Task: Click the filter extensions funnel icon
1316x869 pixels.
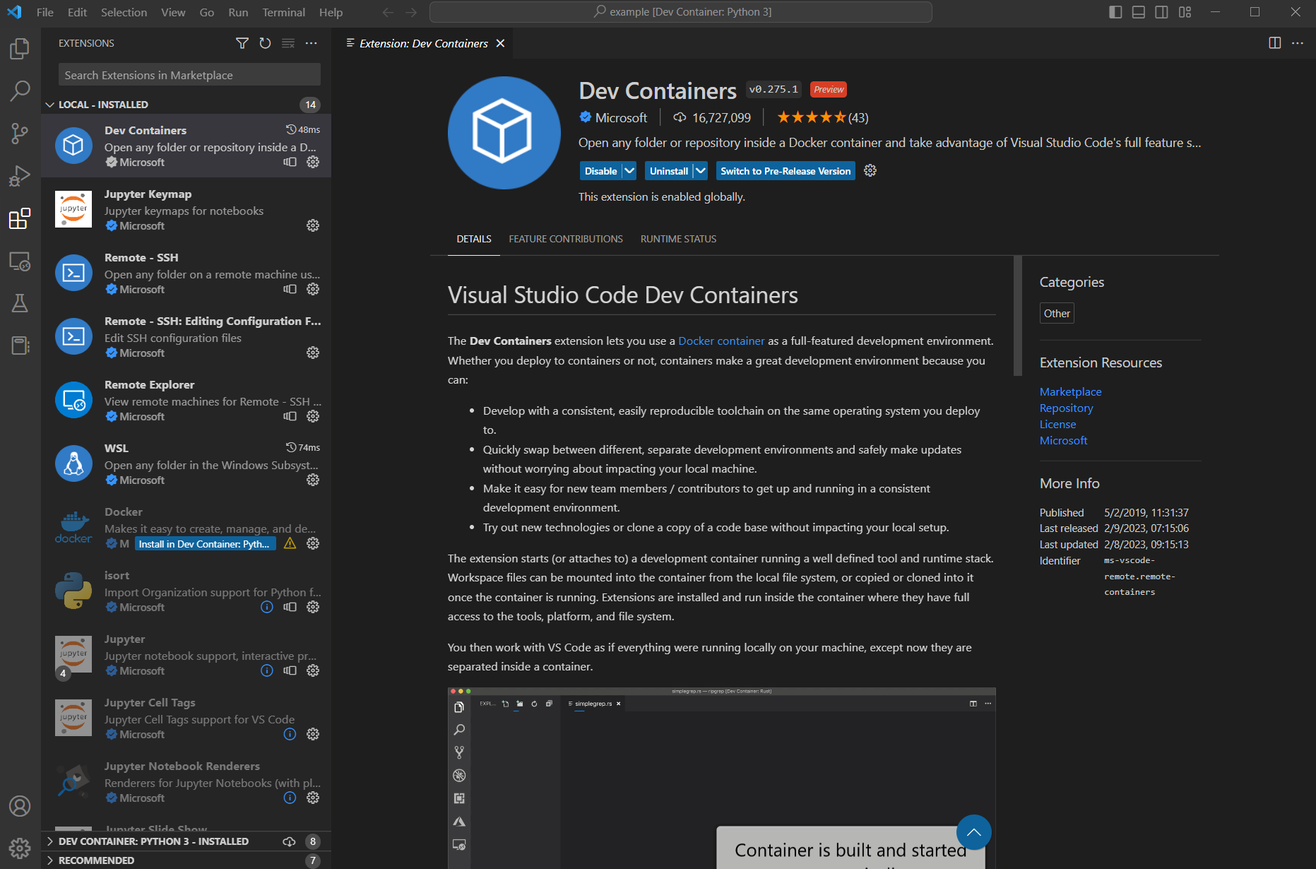Action: (x=242, y=43)
